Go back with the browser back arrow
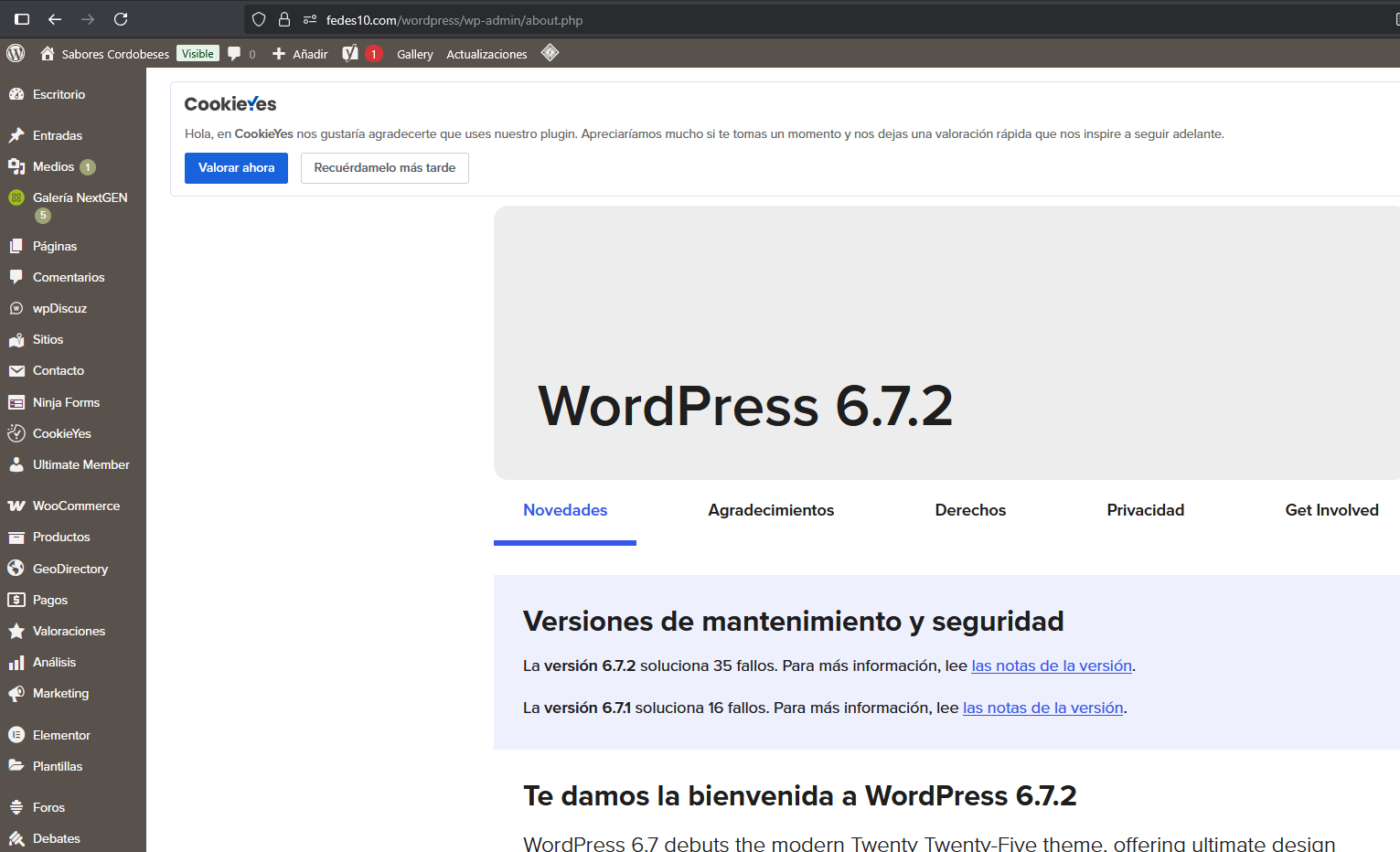 pos(55,19)
